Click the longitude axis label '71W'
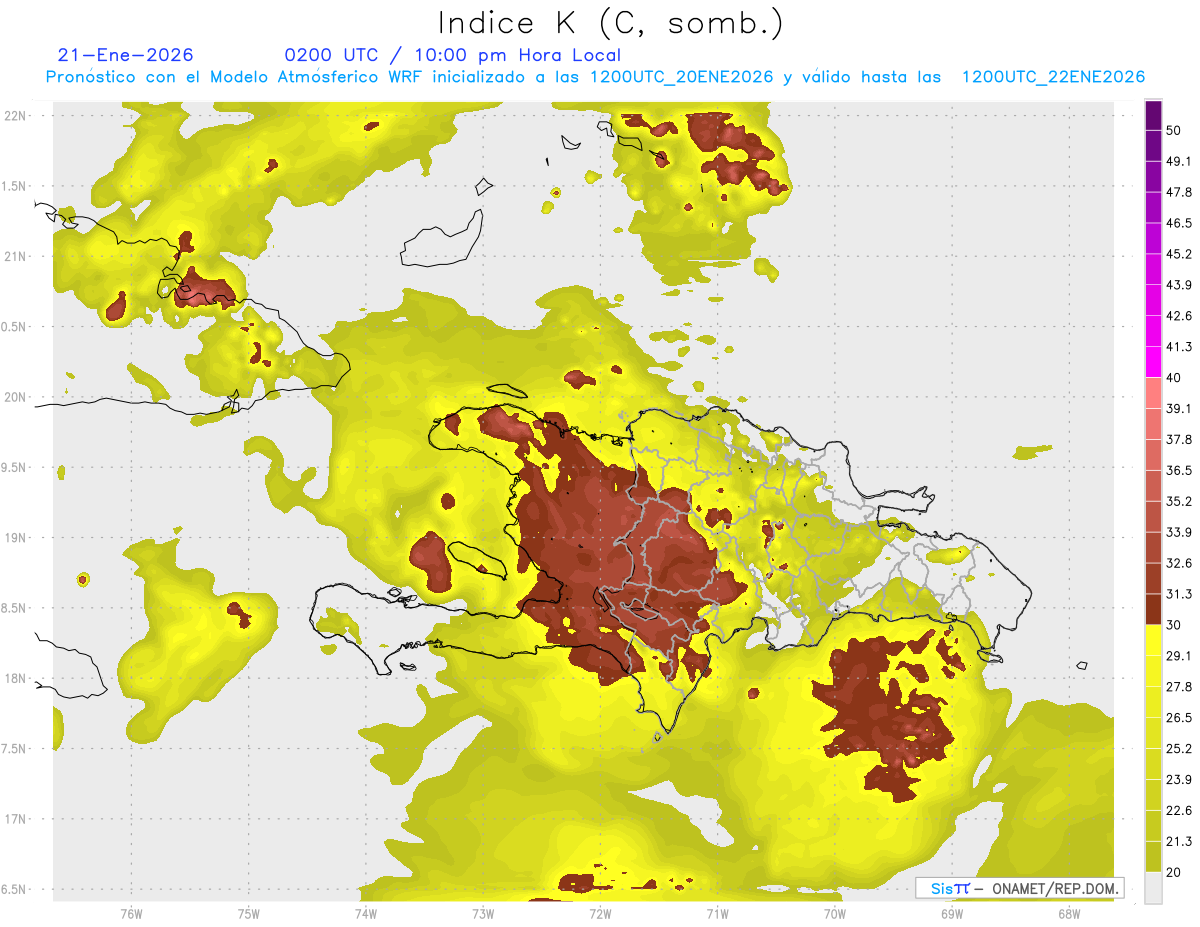This screenshot has height=927, width=1200. pos(717,914)
